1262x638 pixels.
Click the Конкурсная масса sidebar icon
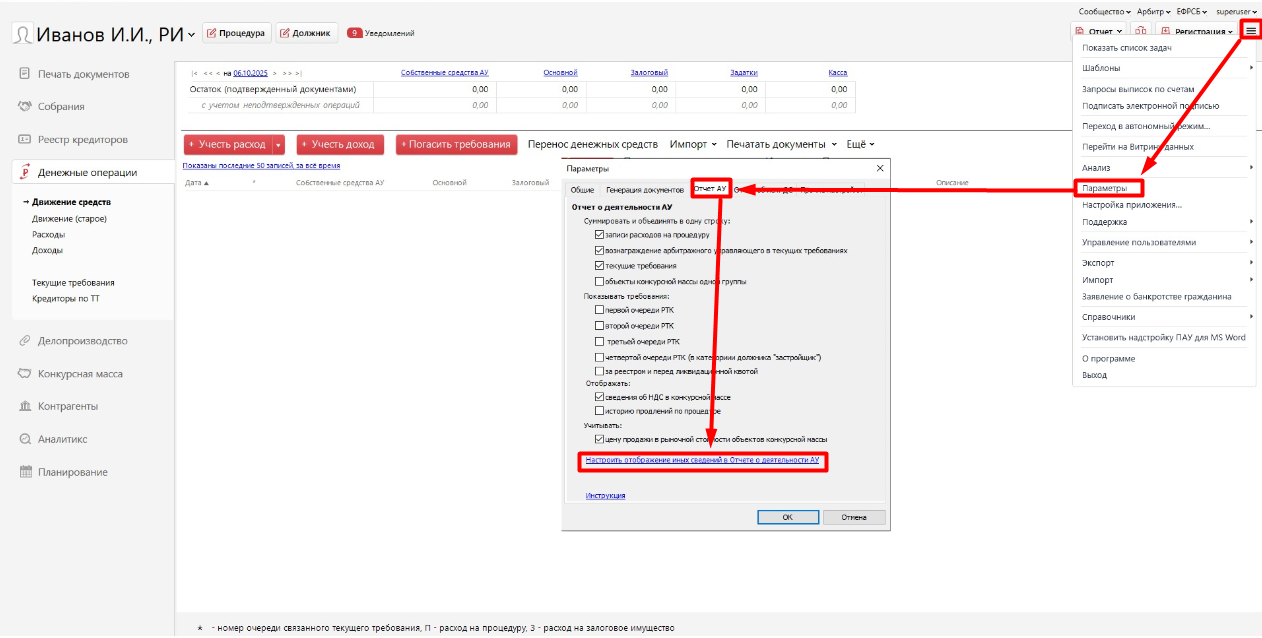coord(25,373)
